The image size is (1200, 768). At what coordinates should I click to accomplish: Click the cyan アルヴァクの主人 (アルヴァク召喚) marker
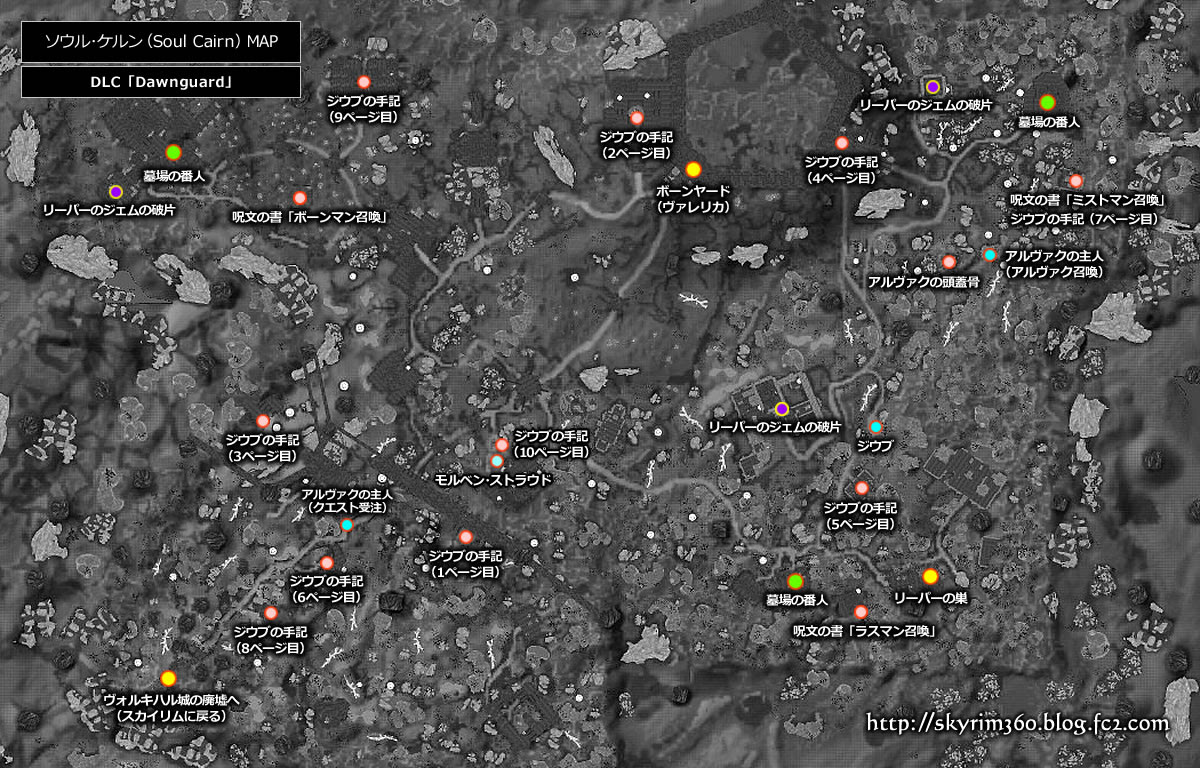tap(990, 256)
